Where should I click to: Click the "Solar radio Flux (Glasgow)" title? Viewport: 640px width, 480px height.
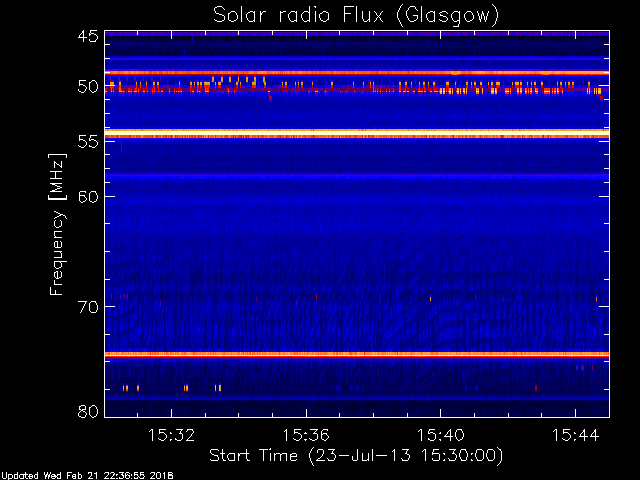point(355,15)
